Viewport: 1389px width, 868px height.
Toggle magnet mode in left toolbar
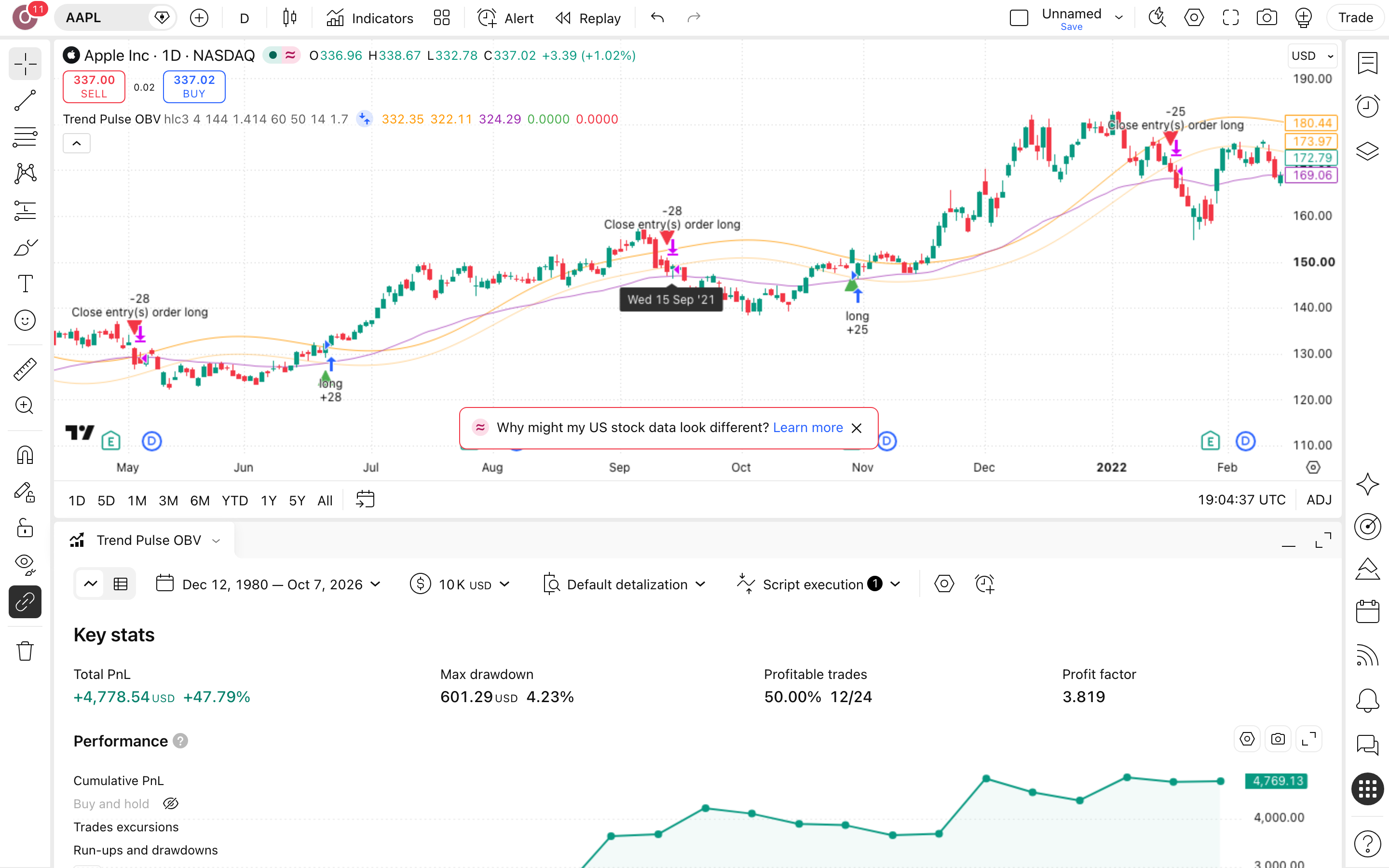(25, 455)
